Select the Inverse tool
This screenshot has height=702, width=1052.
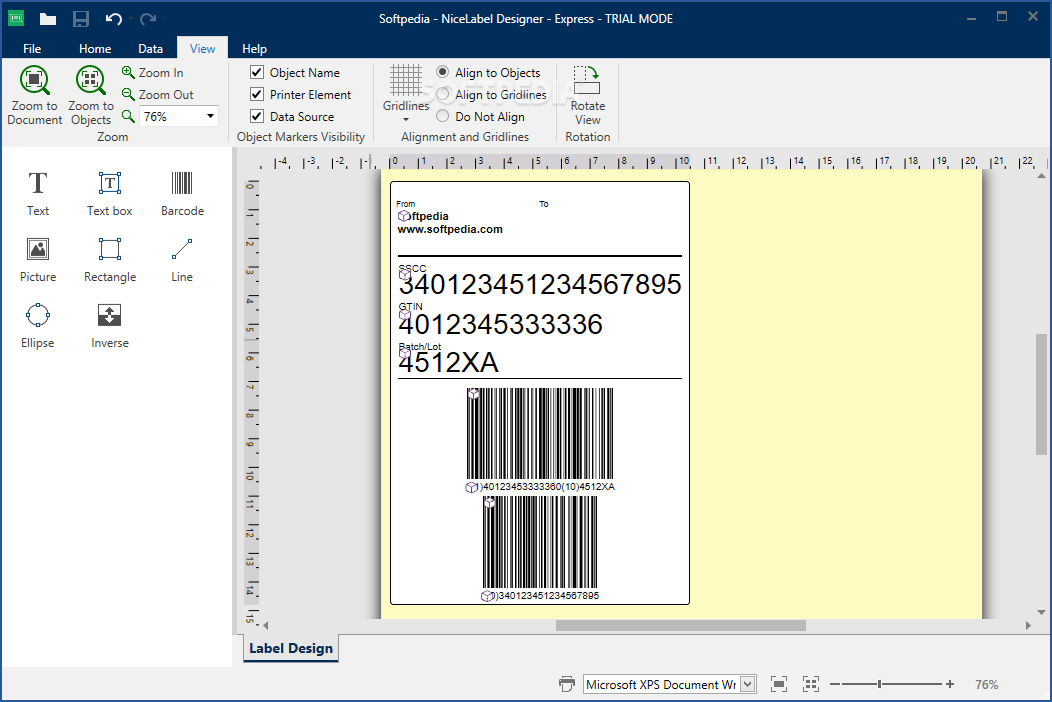109,325
